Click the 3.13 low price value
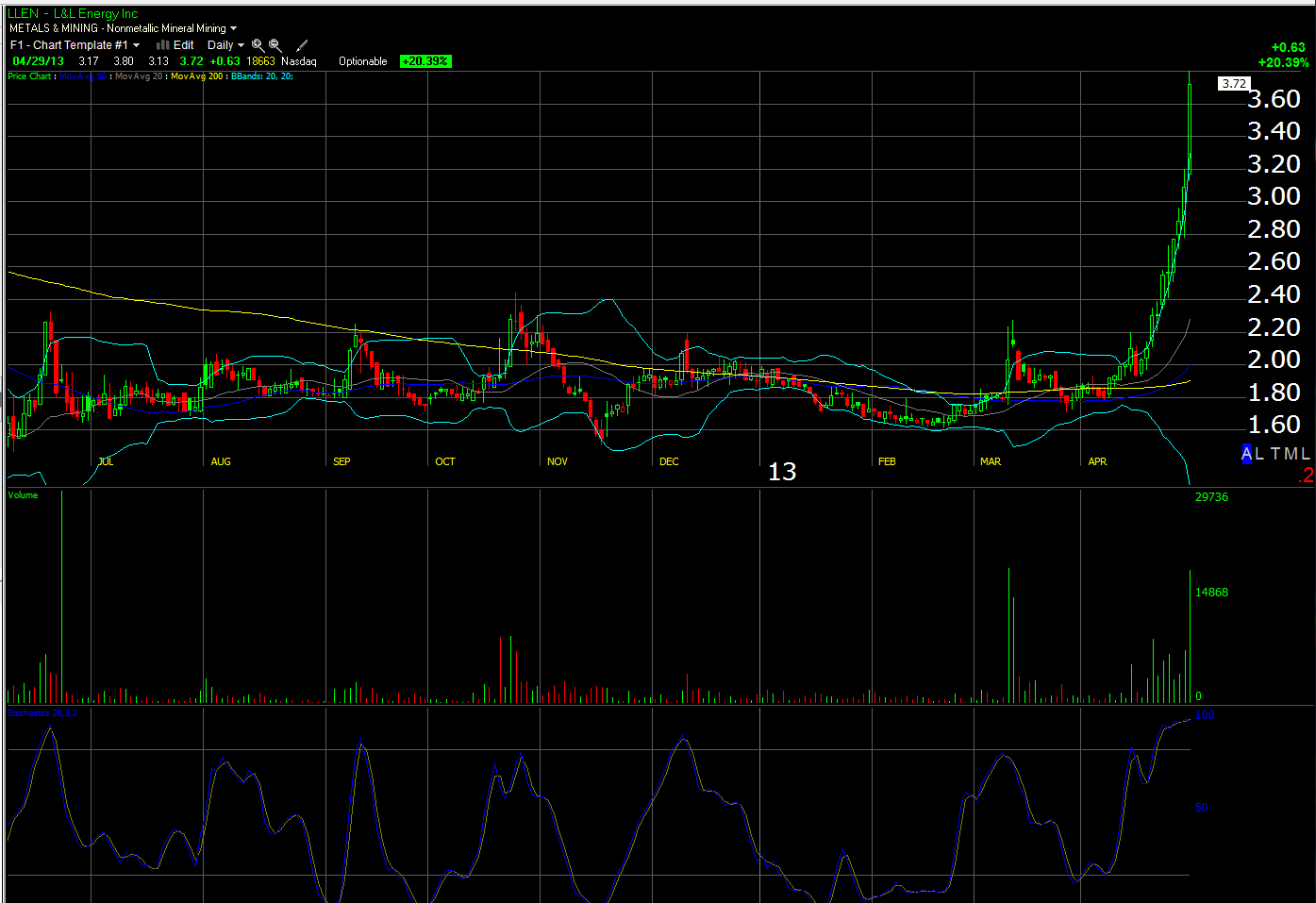The width and height of the screenshot is (1316, 903). click(158, 61)
